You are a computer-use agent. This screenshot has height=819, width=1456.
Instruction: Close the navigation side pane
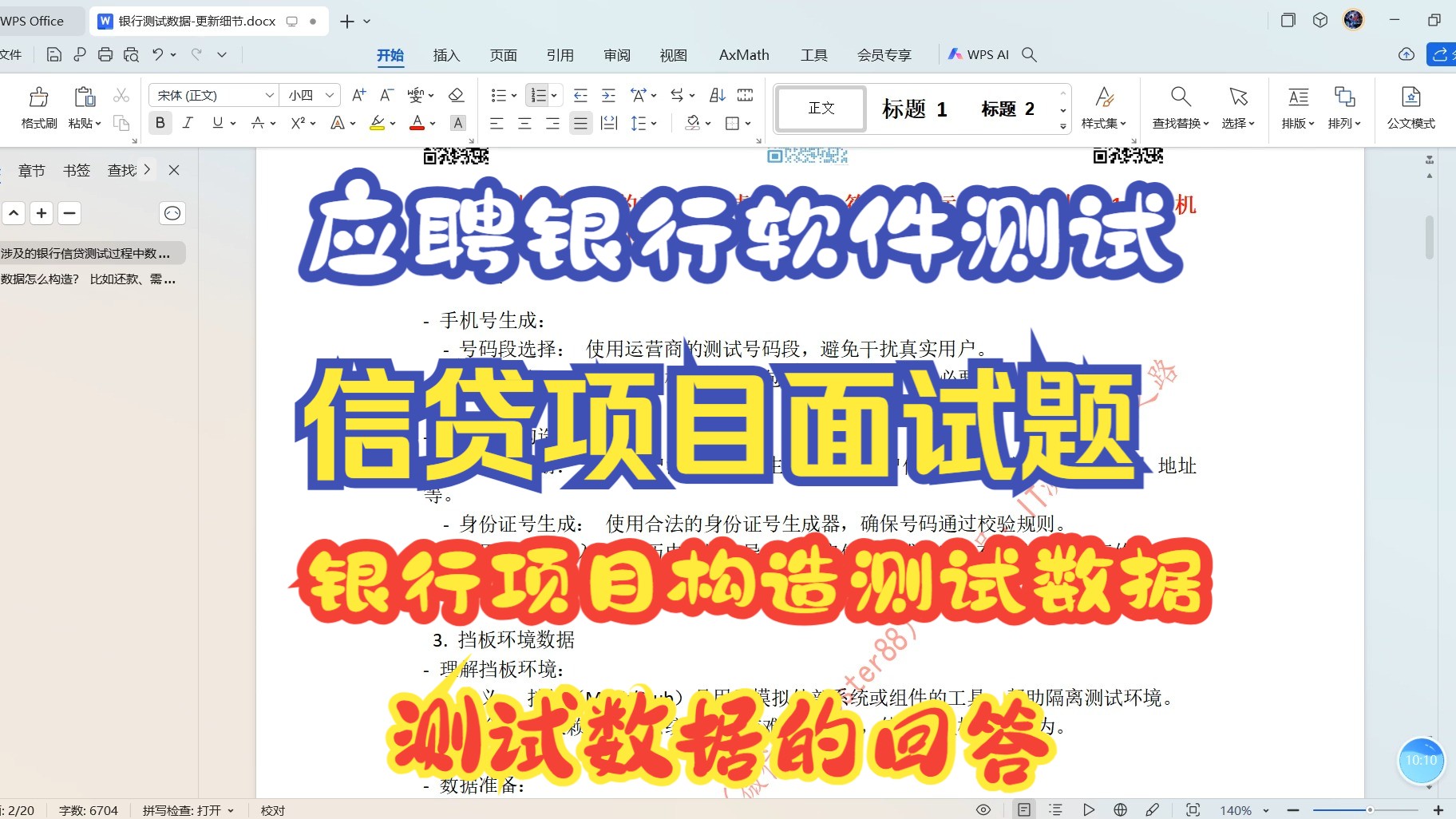(x=174, y=170)
